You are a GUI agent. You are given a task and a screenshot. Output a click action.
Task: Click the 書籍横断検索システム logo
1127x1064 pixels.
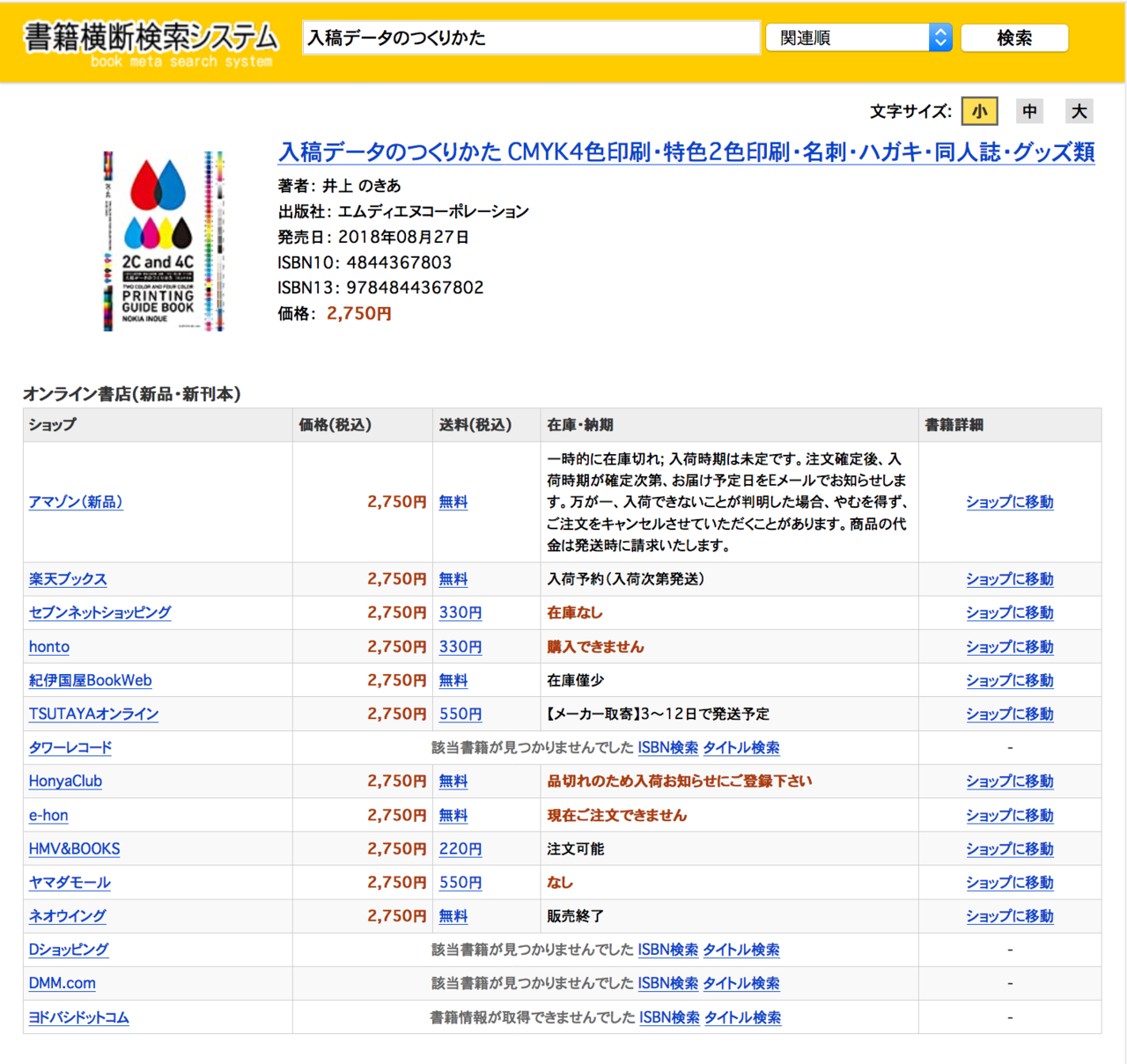[146, 37]
